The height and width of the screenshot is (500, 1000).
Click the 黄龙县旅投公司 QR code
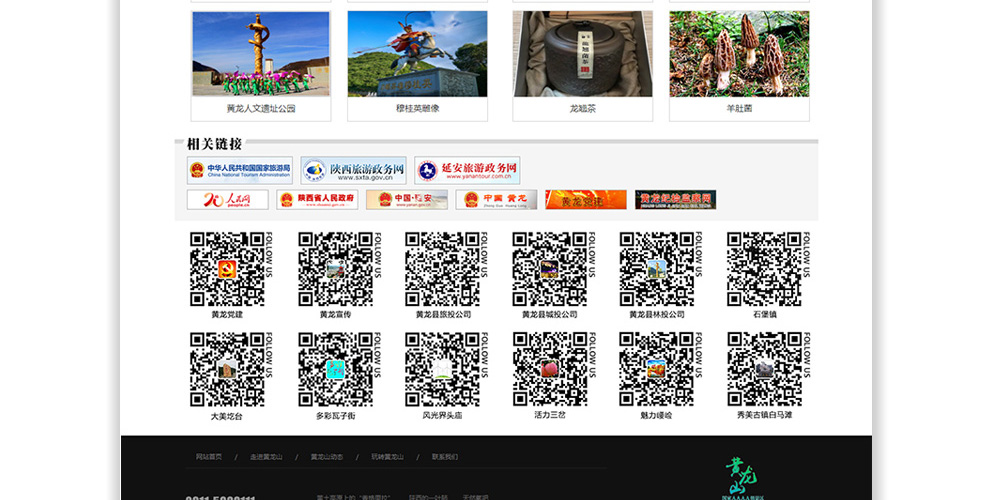443,268
